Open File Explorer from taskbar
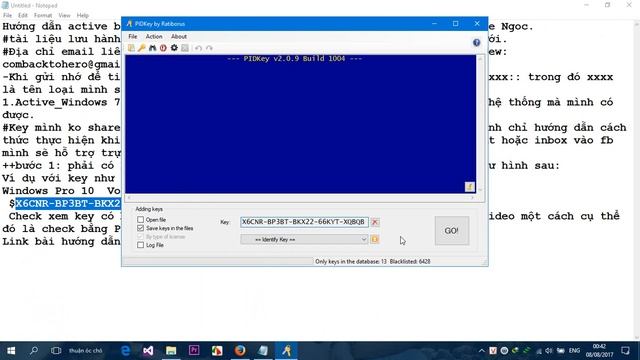 pos(171,351)
